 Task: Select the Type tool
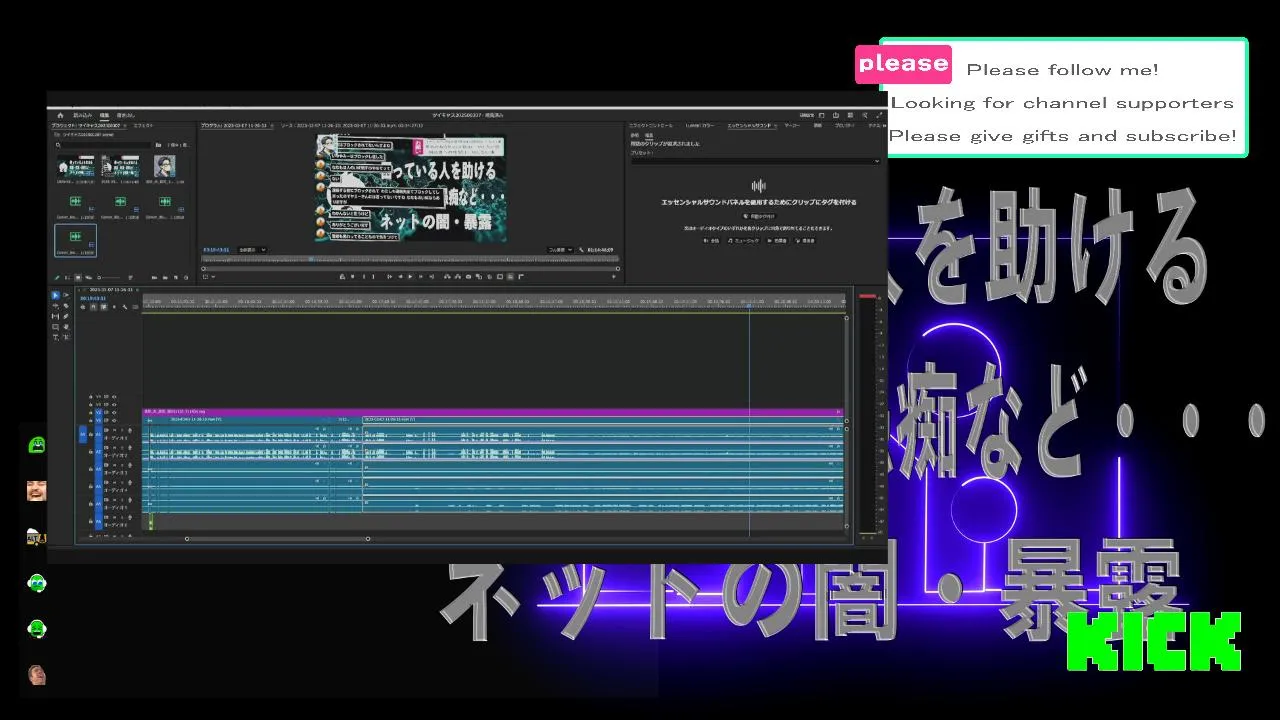click(x=55, y=337)
